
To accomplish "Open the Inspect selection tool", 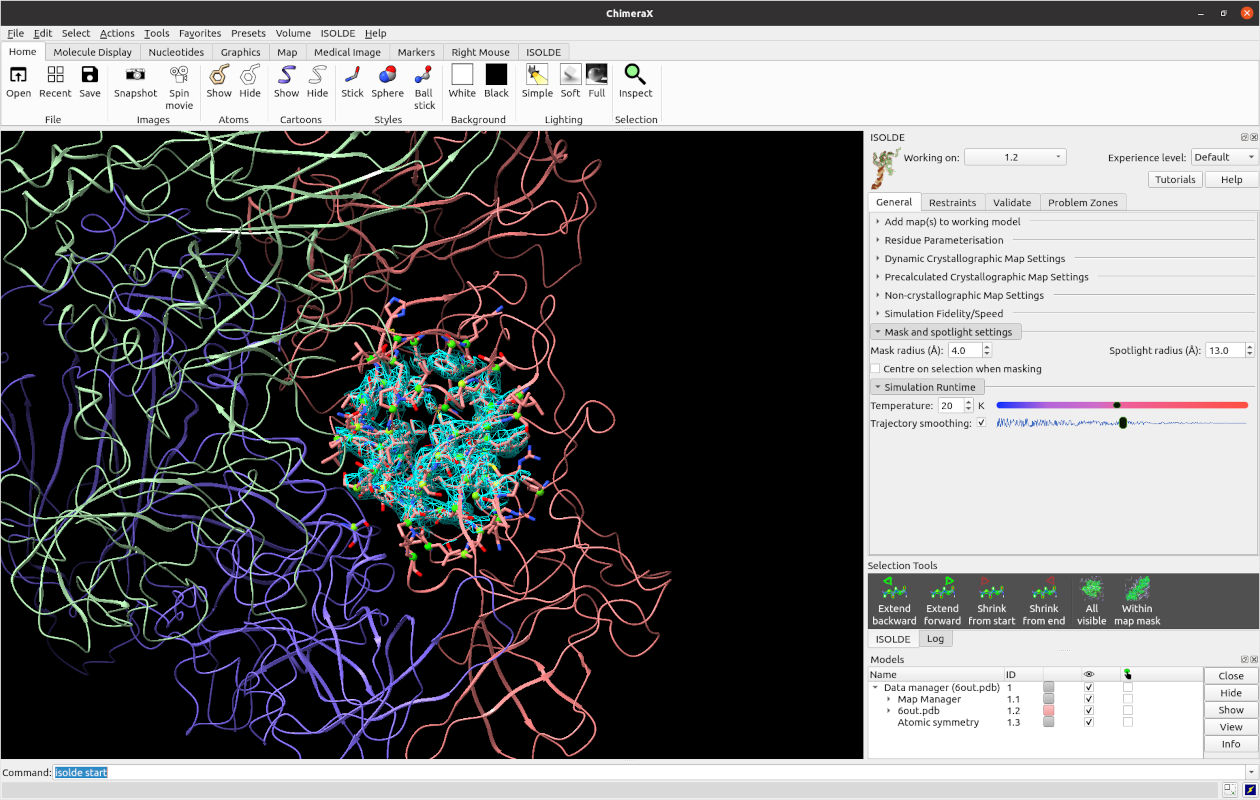I will click(x=635, y=82).
